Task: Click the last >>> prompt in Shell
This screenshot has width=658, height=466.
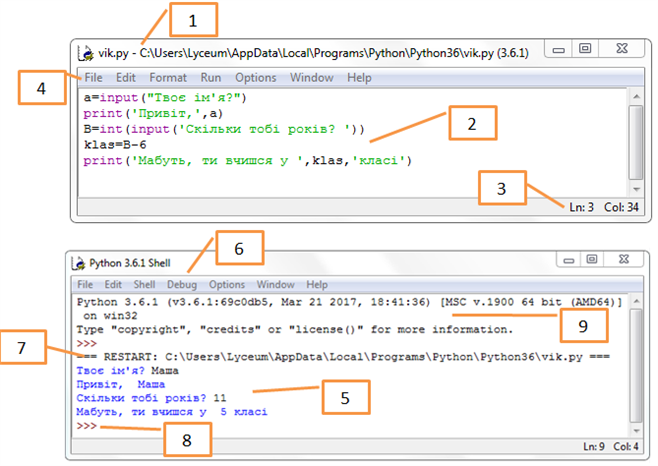Action: point(86,426)
